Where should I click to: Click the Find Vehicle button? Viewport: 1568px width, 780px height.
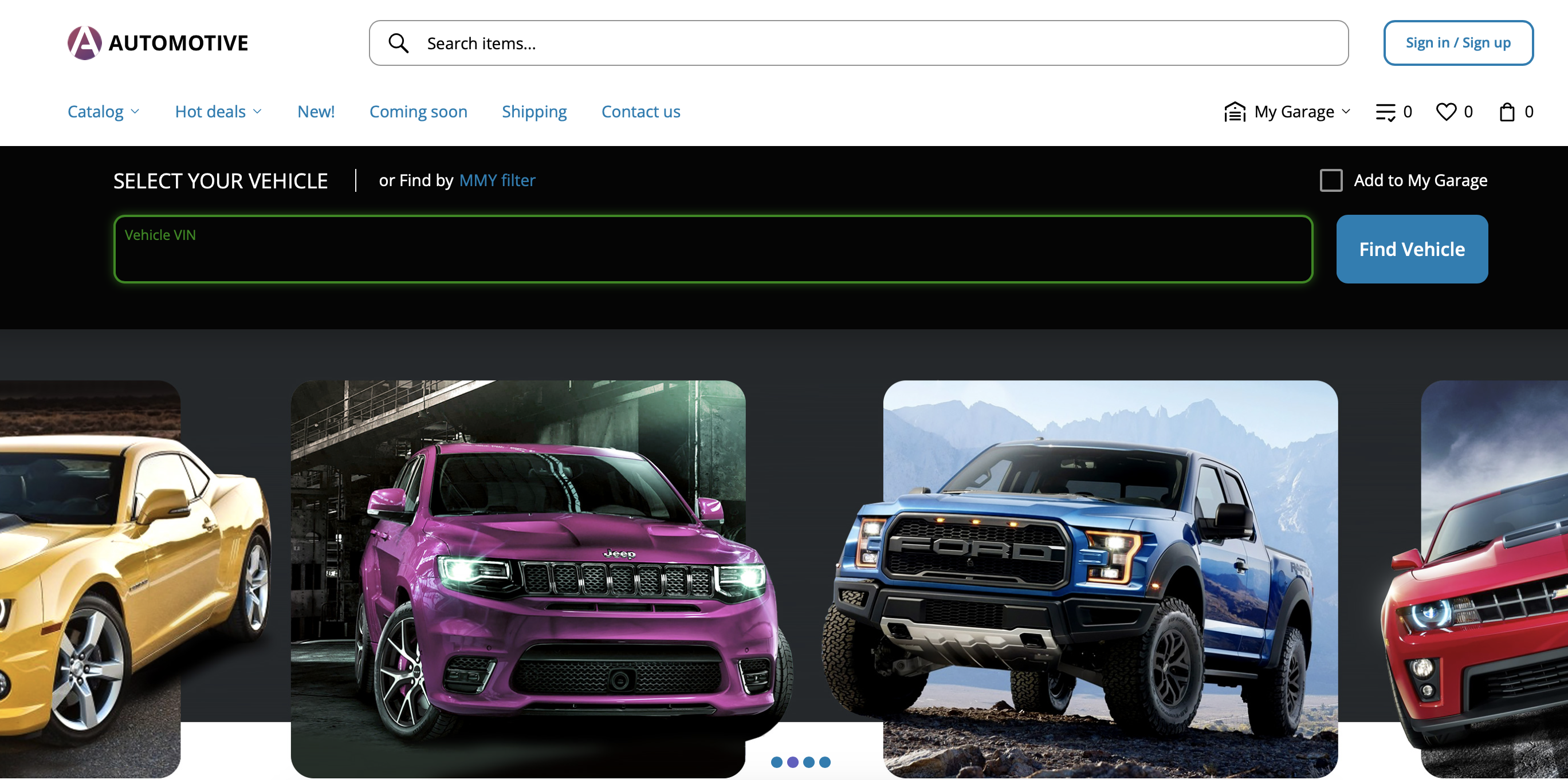pyautogui.click(x=1412, y=250)
